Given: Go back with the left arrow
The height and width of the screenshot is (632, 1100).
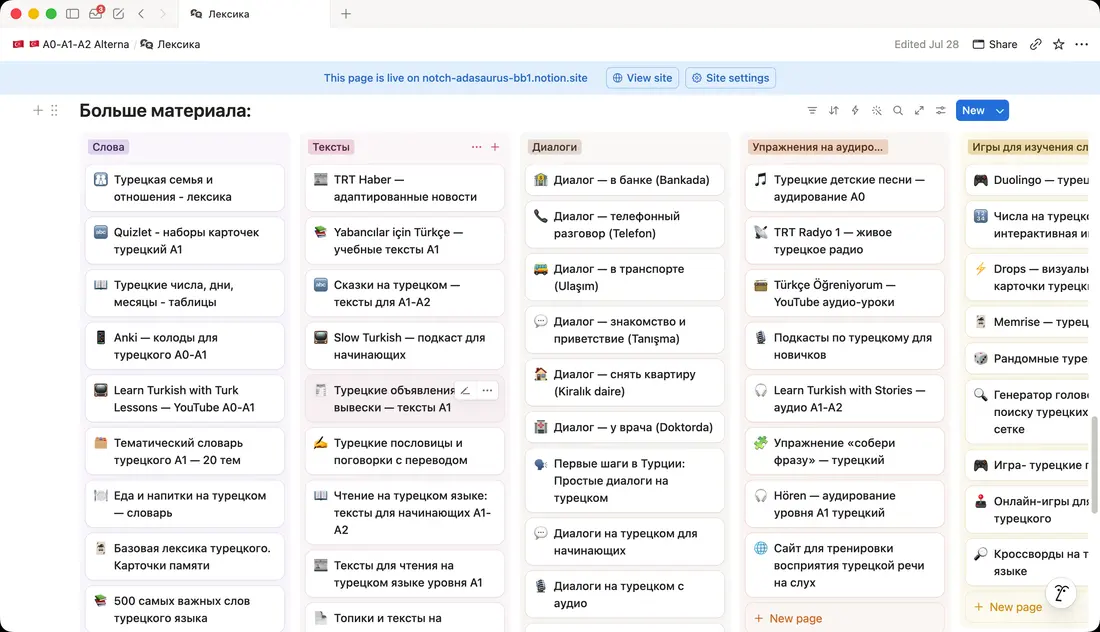Looking at the screenshot, I should tap(141, 13).
